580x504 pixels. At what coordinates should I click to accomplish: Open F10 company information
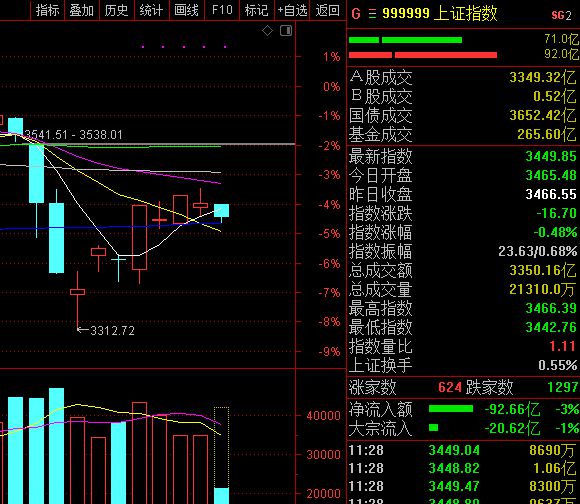(222, 10)
